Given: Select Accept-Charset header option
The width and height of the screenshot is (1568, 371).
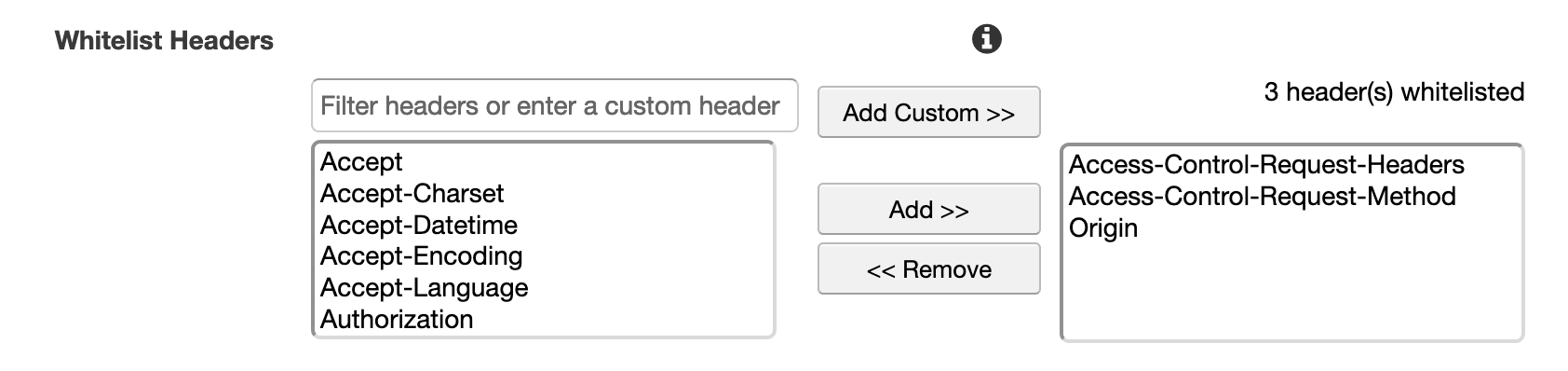Looking at the screenshot, I should (544, 193).
